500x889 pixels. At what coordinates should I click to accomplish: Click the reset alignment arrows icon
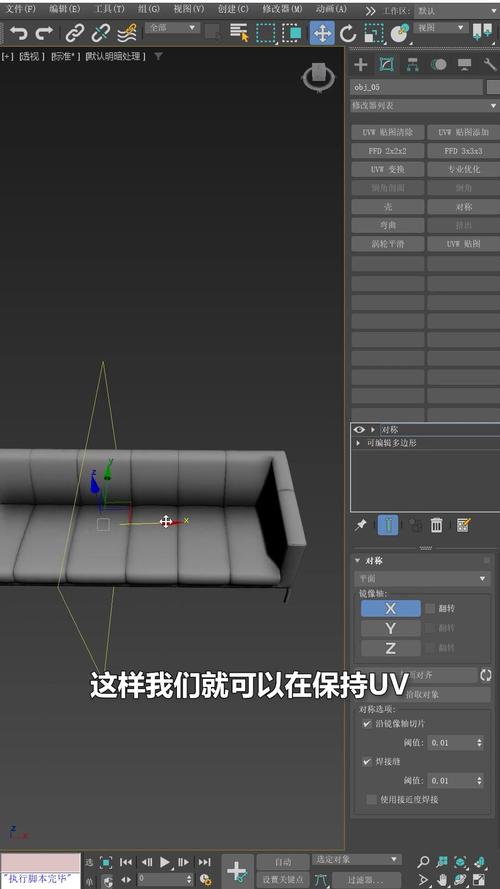pyautogui.click(x=486, y=675)
